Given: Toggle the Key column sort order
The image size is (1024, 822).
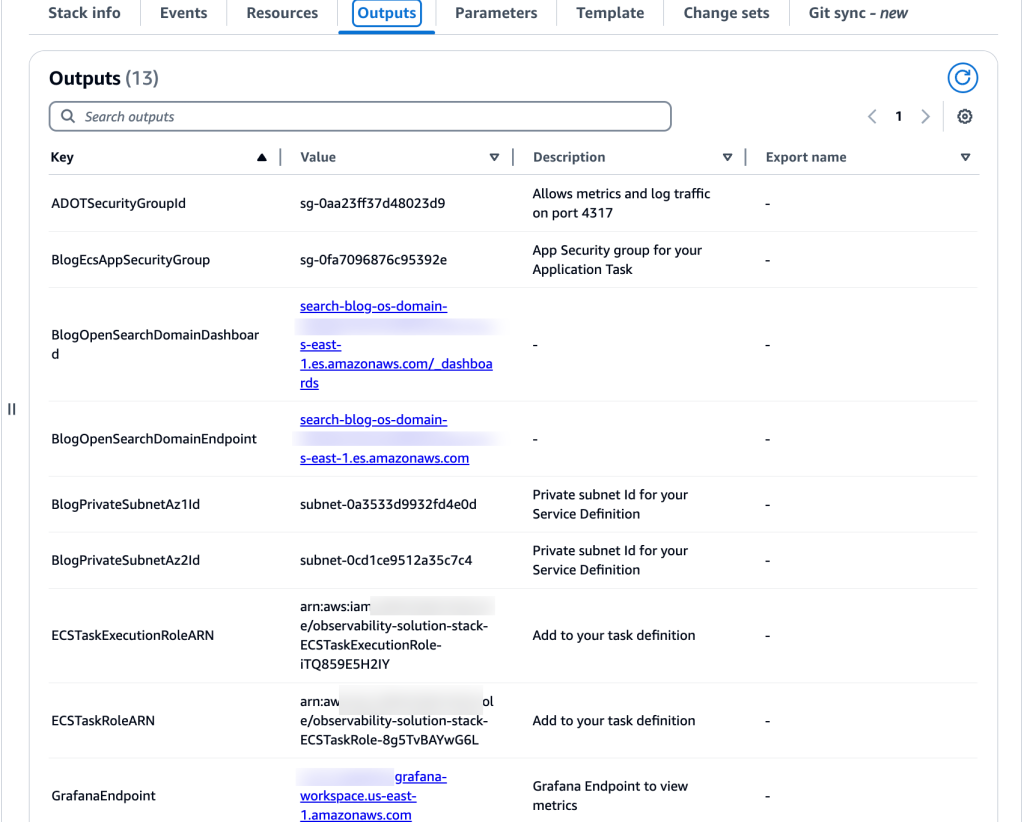Looking at the screenshot, I should 262,157.
